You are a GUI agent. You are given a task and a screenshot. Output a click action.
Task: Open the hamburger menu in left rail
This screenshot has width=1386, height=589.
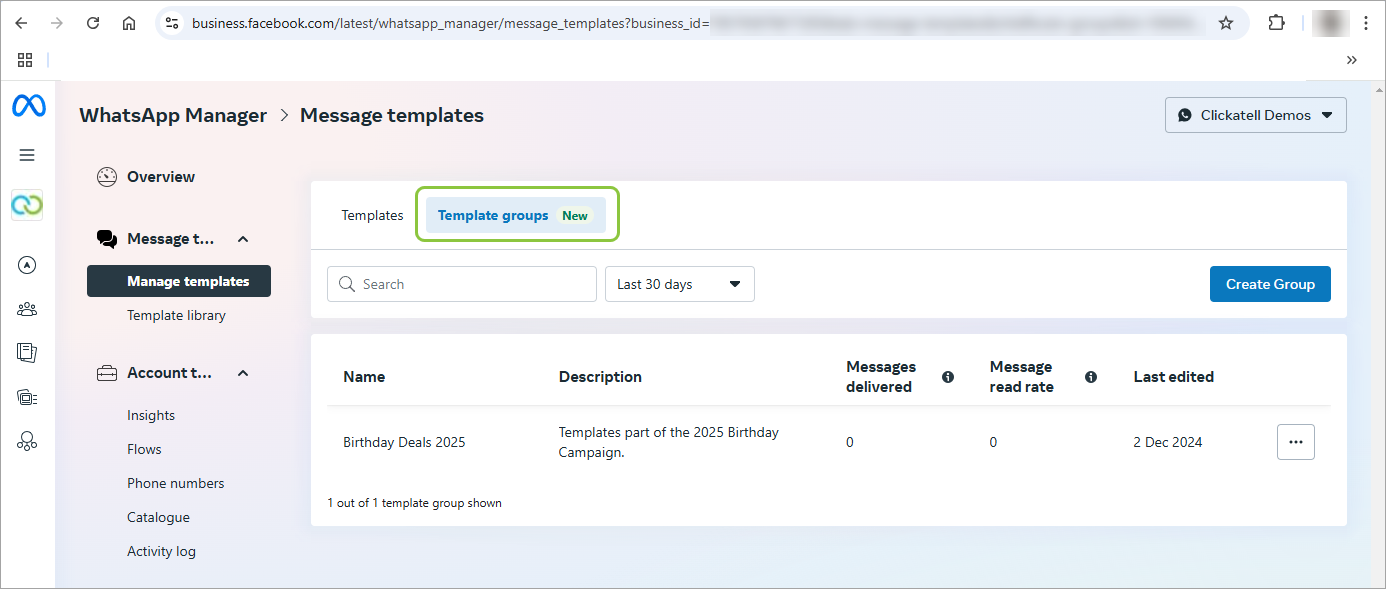(x=28, y=155)
